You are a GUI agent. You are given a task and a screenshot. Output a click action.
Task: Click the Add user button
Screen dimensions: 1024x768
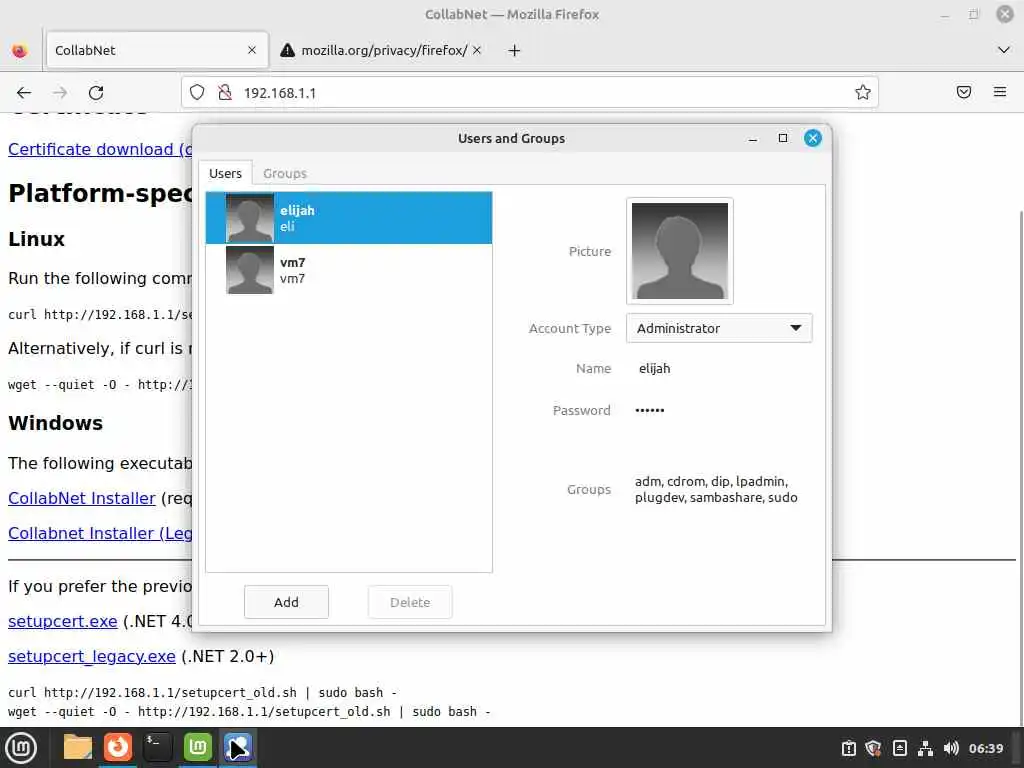coord(286,602)
